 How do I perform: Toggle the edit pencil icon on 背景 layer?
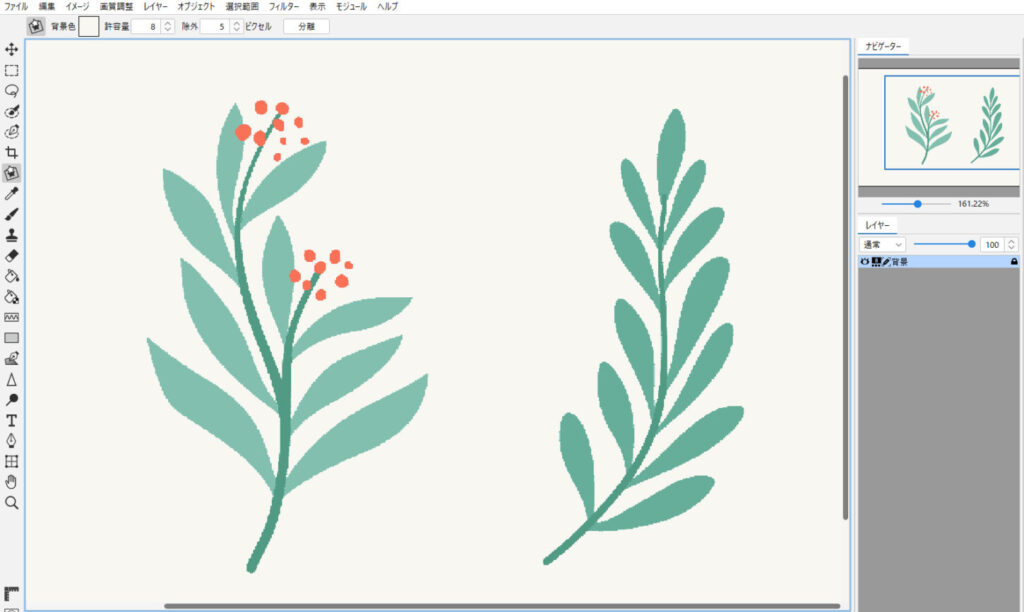click(886, 261)
